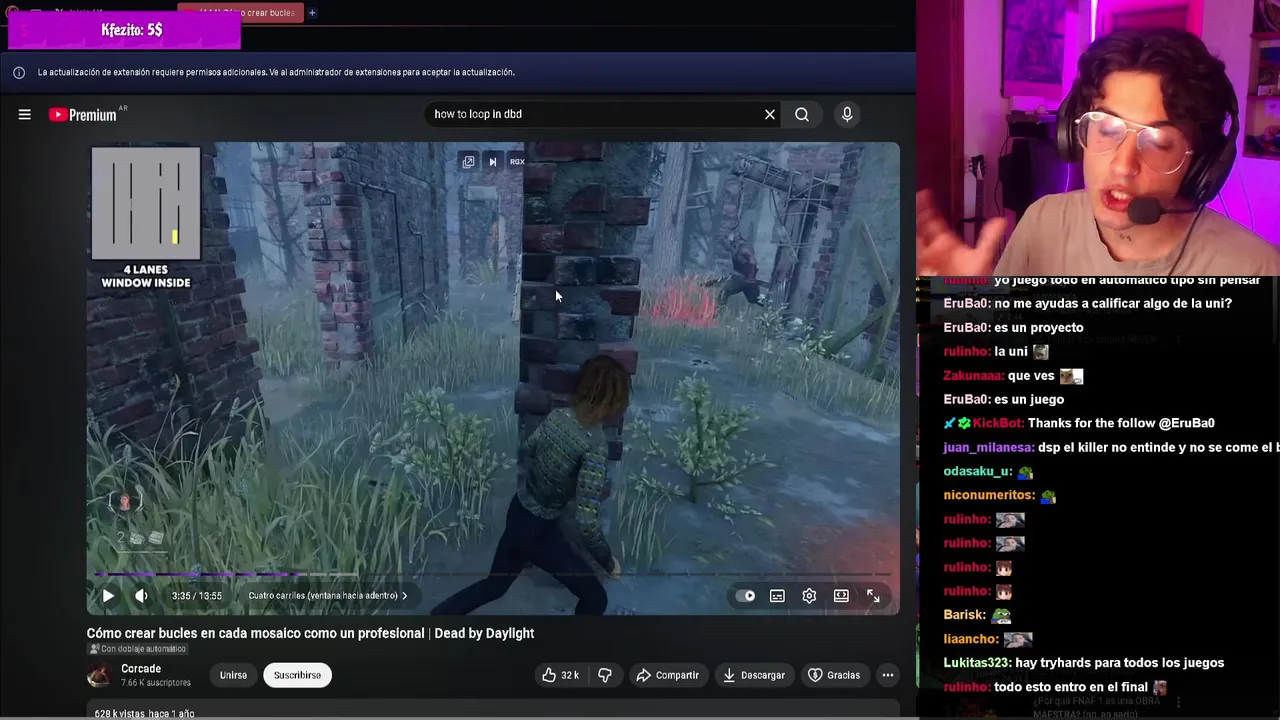1280x720 pixels.
Task: Open more actions three-dot menu
Action: tap(887, 675)
